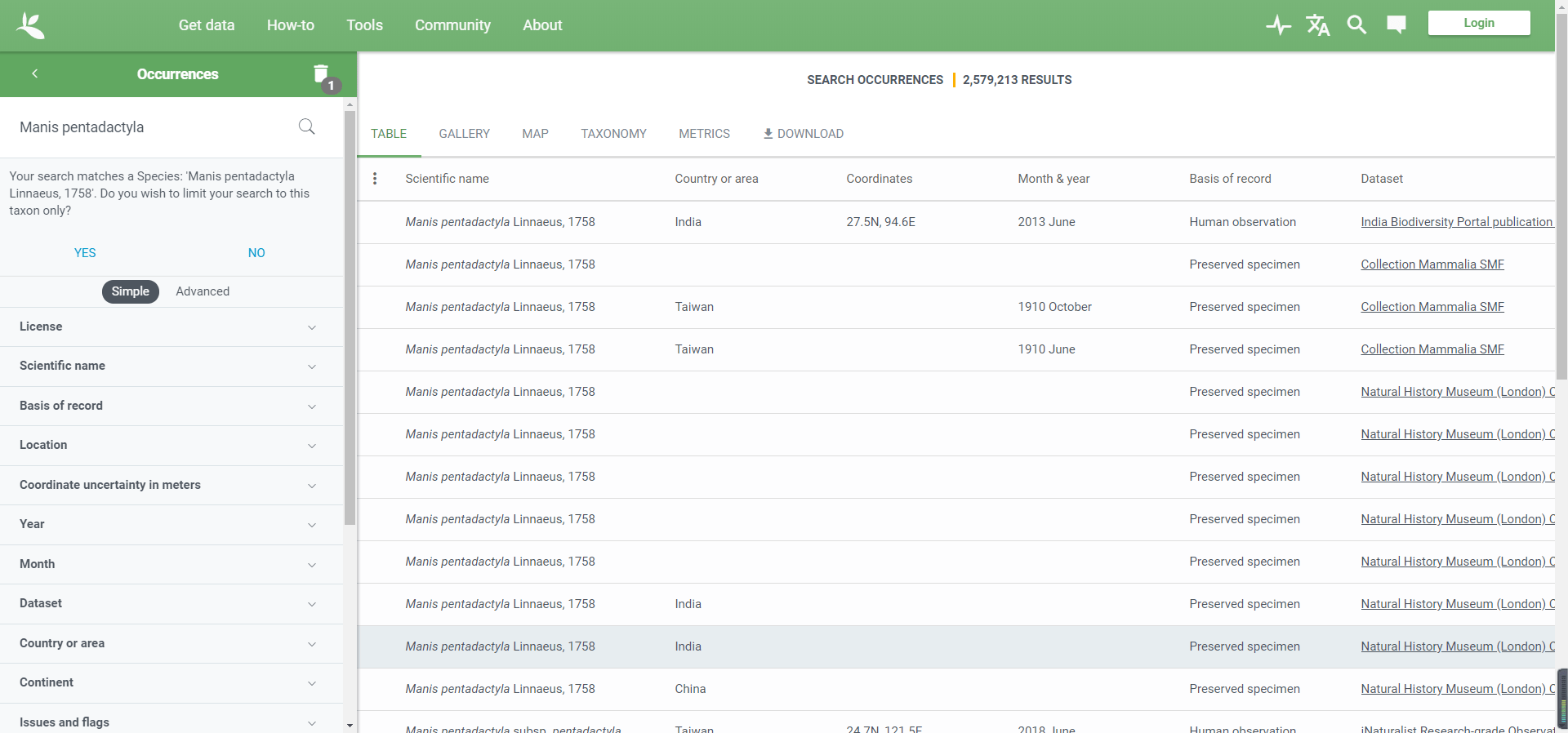
Task: Open the Get data menu
Action: click(x=207, y=25)
